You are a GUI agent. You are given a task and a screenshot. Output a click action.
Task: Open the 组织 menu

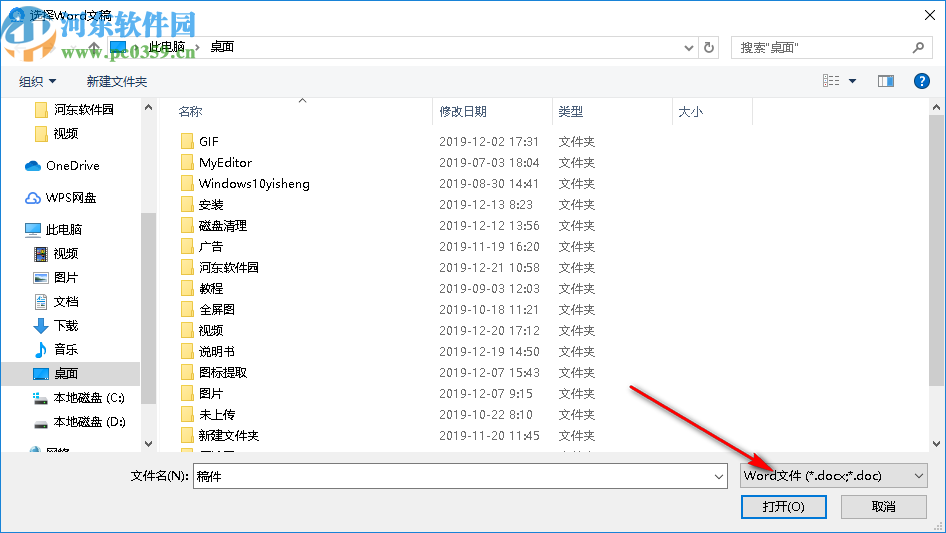point(37,81)
